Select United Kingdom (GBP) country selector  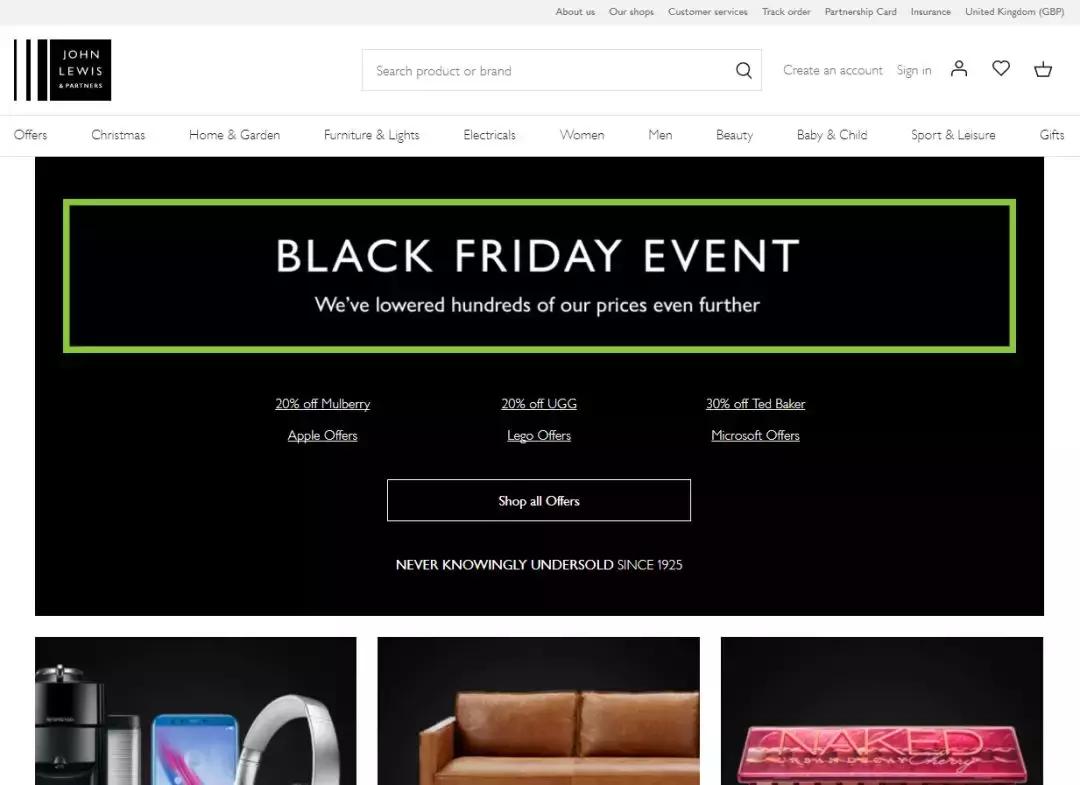[1014, 12]
